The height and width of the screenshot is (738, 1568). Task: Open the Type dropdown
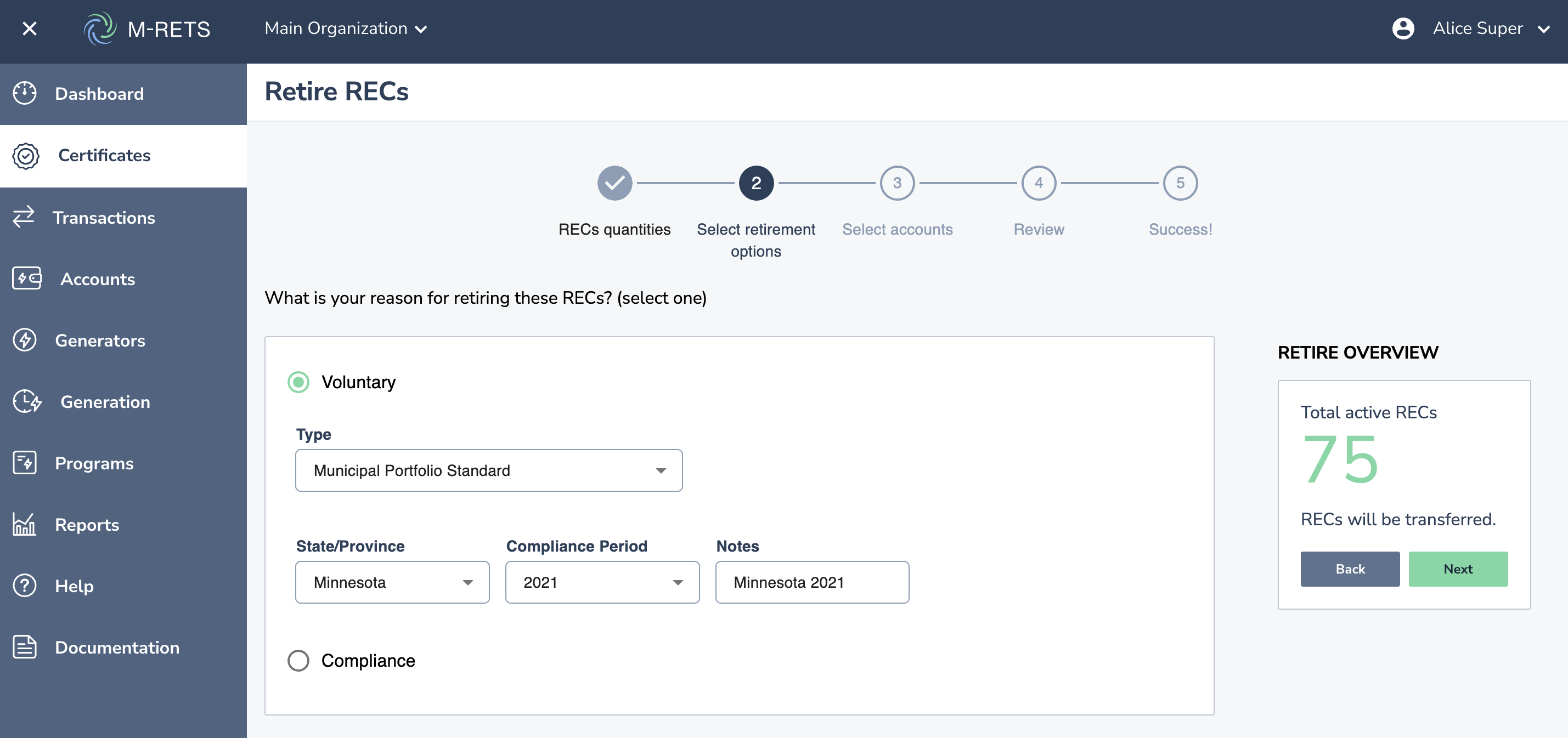tap(488, 470)
